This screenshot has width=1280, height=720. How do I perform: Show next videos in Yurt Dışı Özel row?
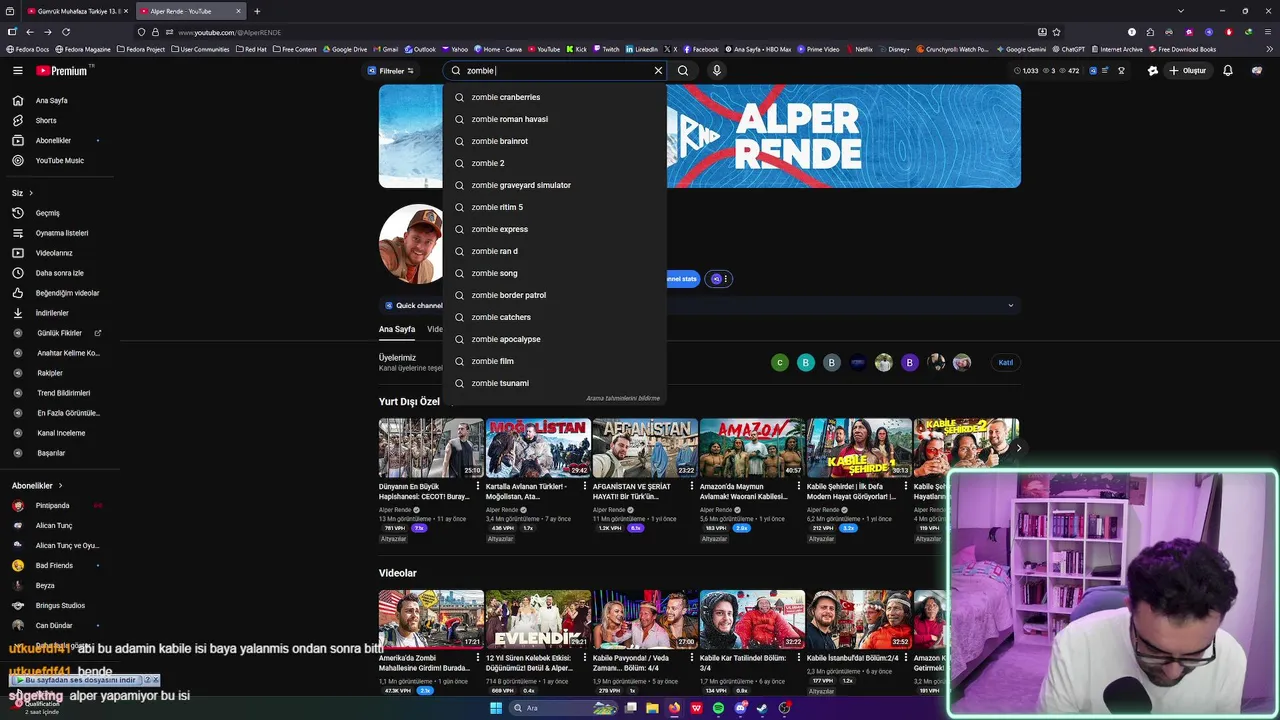point(1018,448)
